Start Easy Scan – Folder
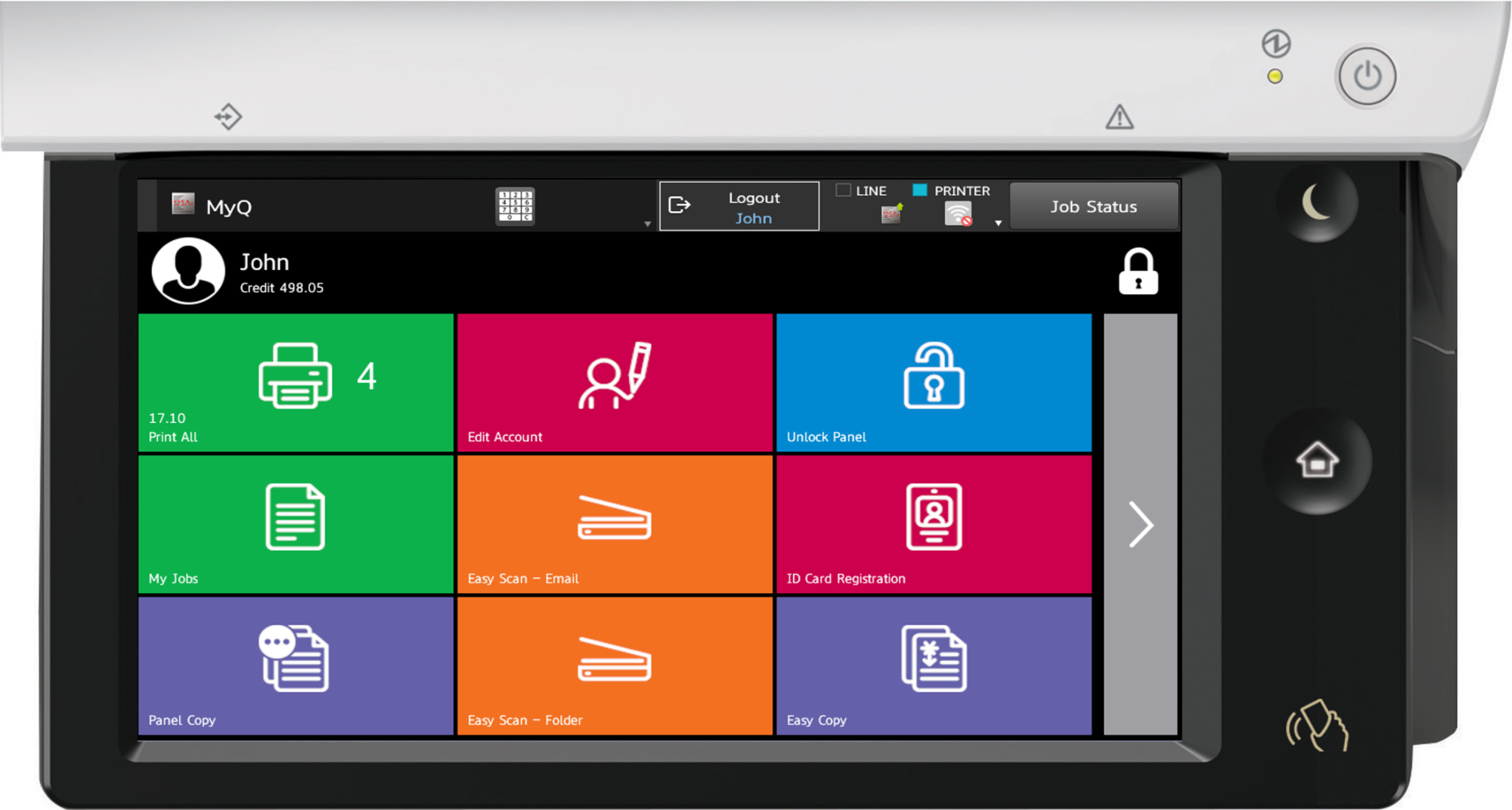Screen dimensions: 1512x810 click(x=615, y=666)
